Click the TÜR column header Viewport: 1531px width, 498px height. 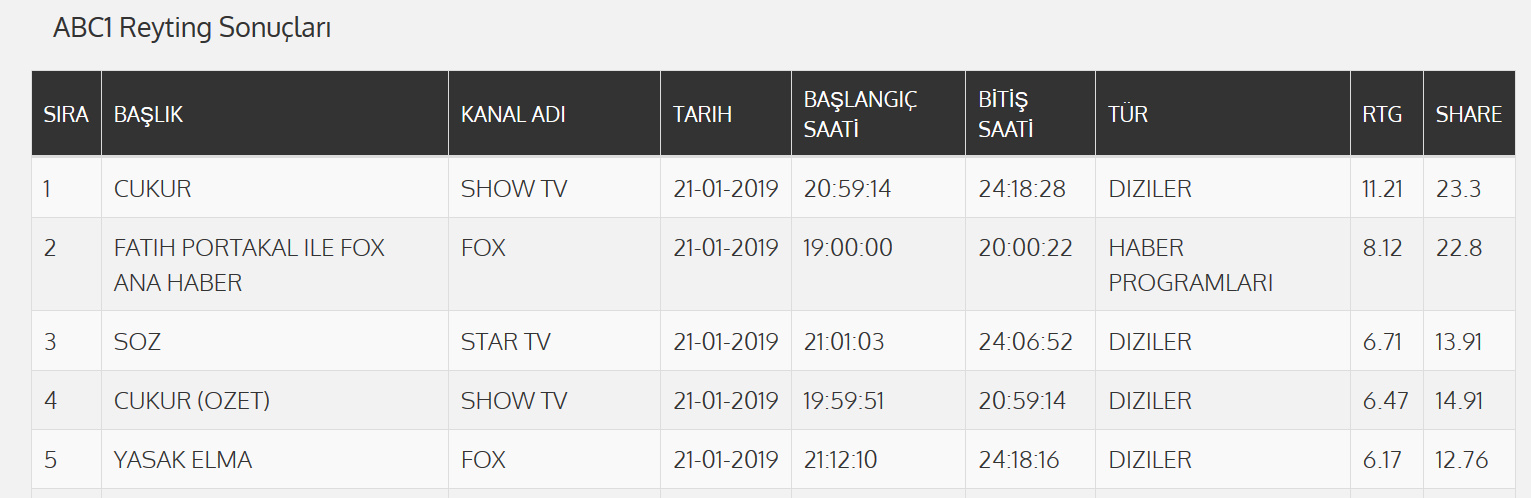point(1128,114)
